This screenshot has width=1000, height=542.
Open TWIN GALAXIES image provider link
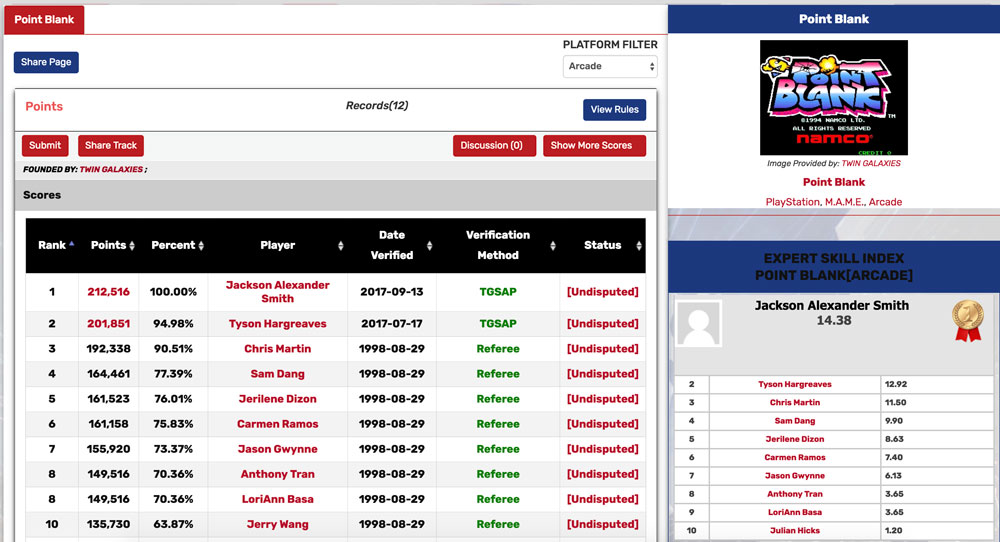click(871, 164)
